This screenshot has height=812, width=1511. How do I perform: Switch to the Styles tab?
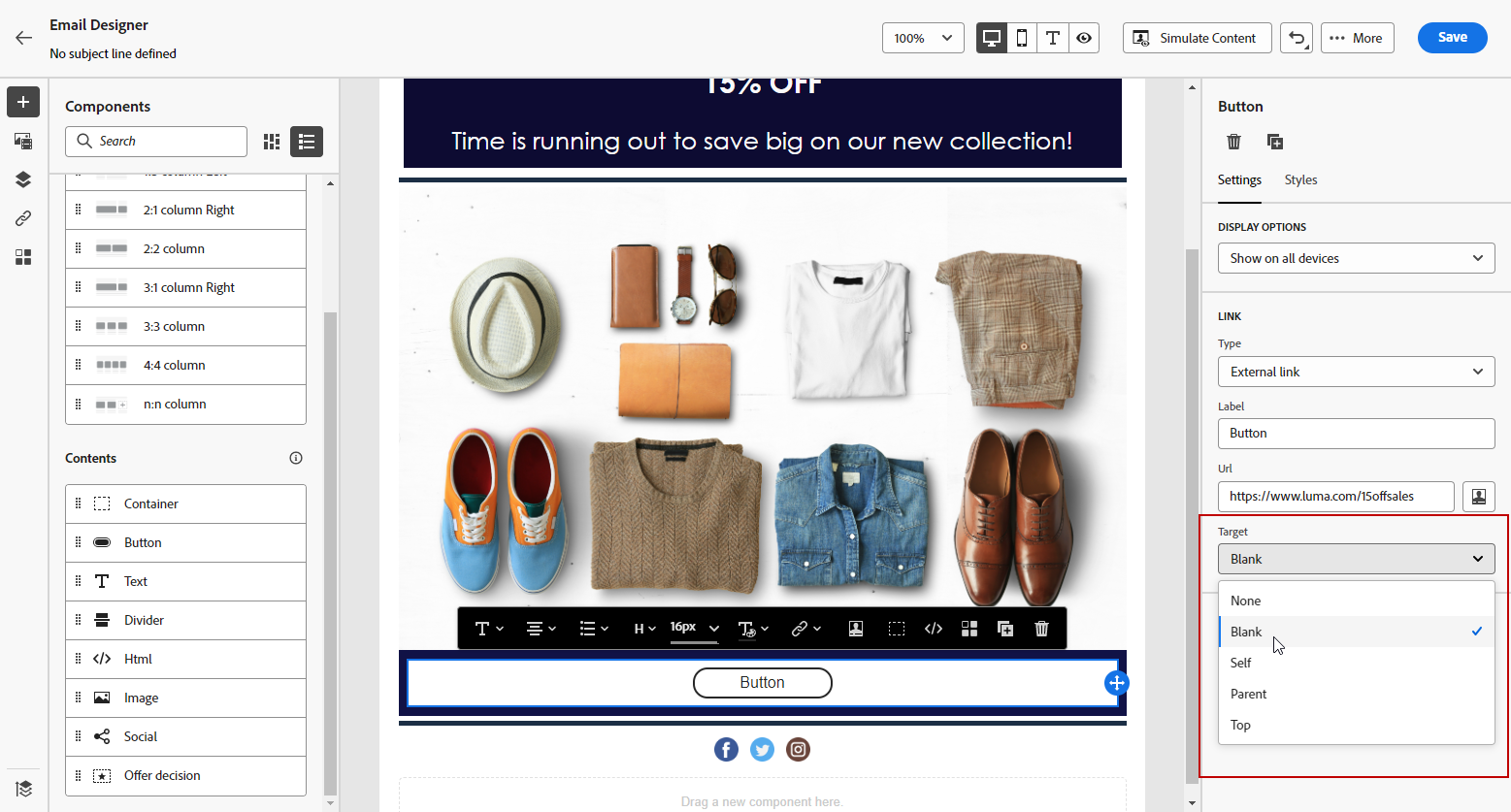point(1300,180)
